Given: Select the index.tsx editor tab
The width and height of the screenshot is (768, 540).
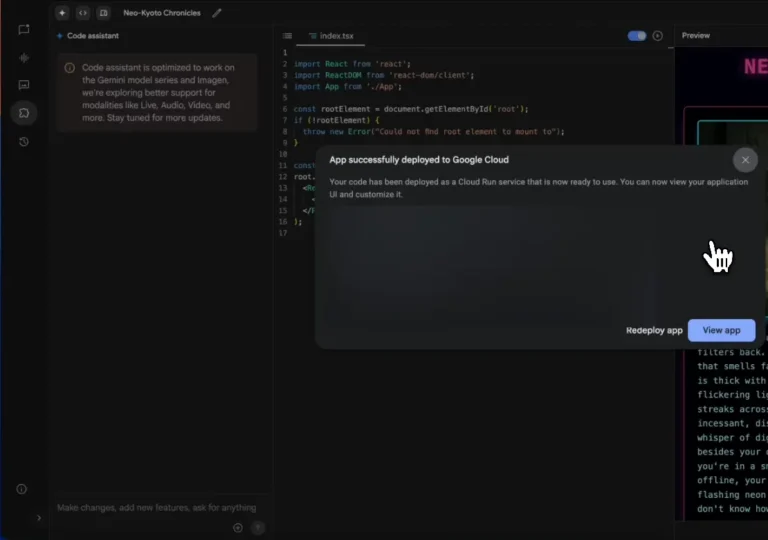Looking at the screenshot, I should click(331, 36).
